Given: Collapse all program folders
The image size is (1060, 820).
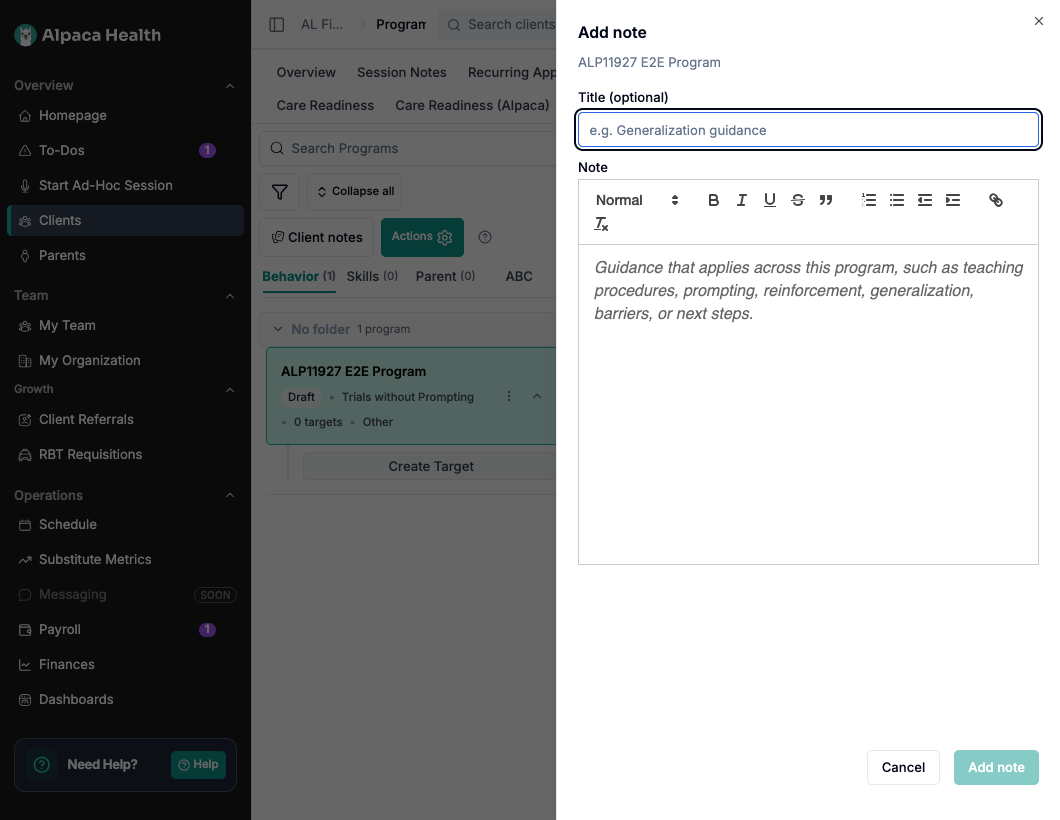Looking at the screenshot, I should (355, 192).
